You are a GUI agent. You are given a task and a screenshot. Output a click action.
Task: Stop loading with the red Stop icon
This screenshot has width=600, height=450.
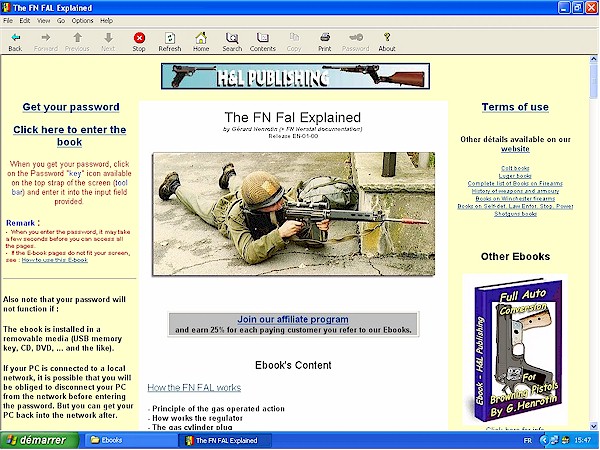[x=139, y=38]
